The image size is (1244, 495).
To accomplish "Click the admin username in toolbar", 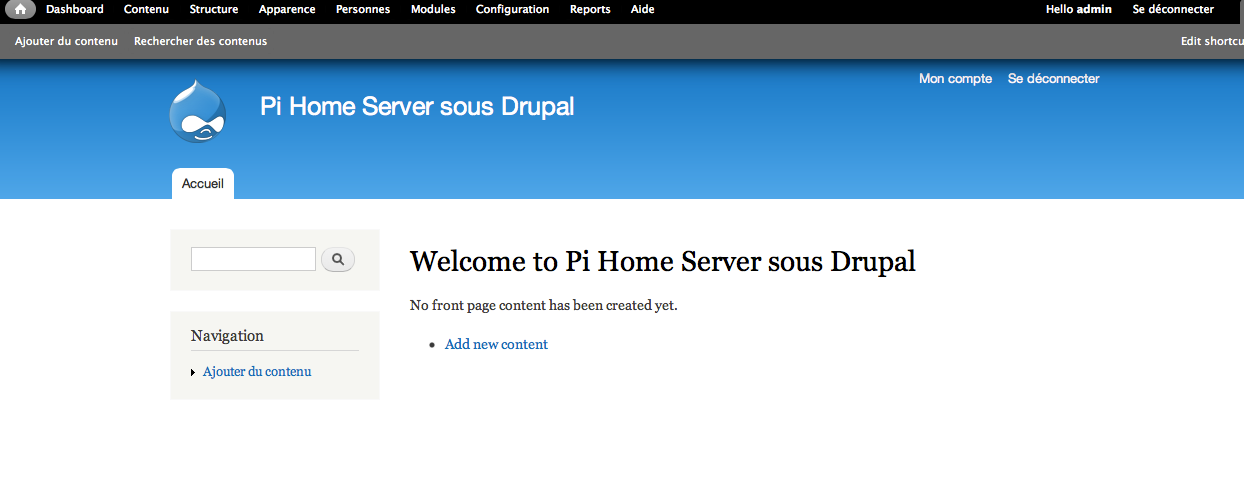I will coord(1094,9).
